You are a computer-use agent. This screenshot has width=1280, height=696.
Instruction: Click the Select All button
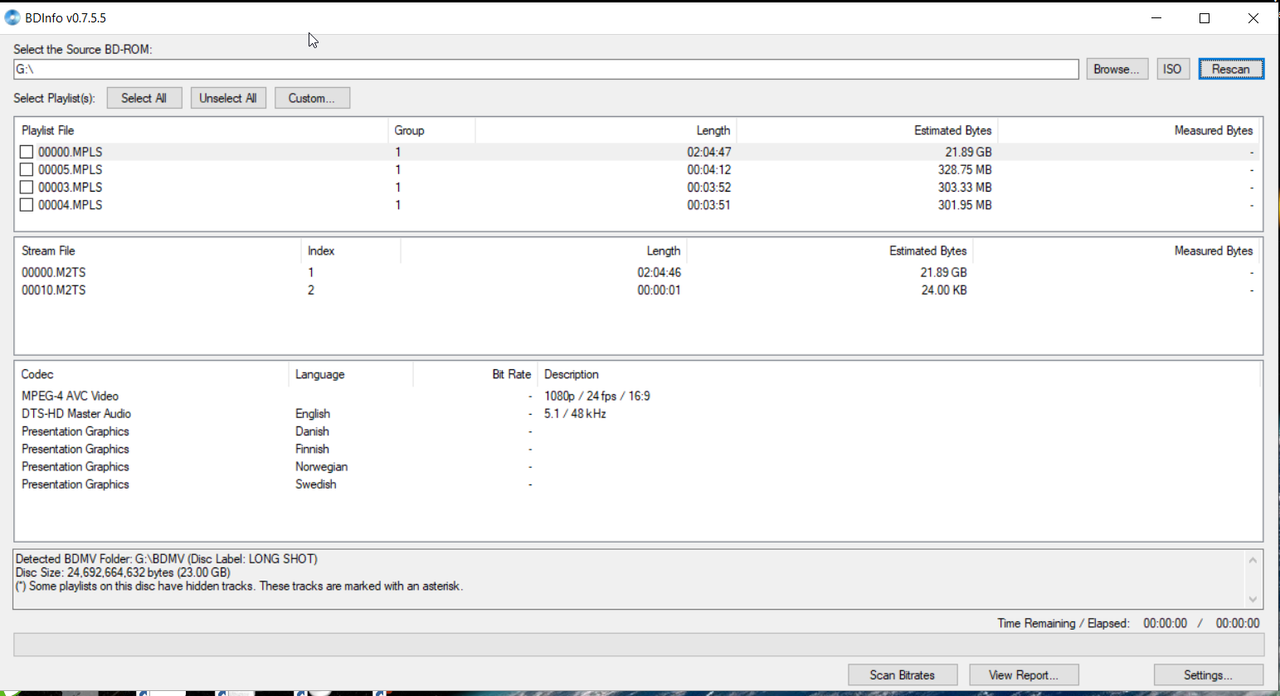click(x=144, y=98)
